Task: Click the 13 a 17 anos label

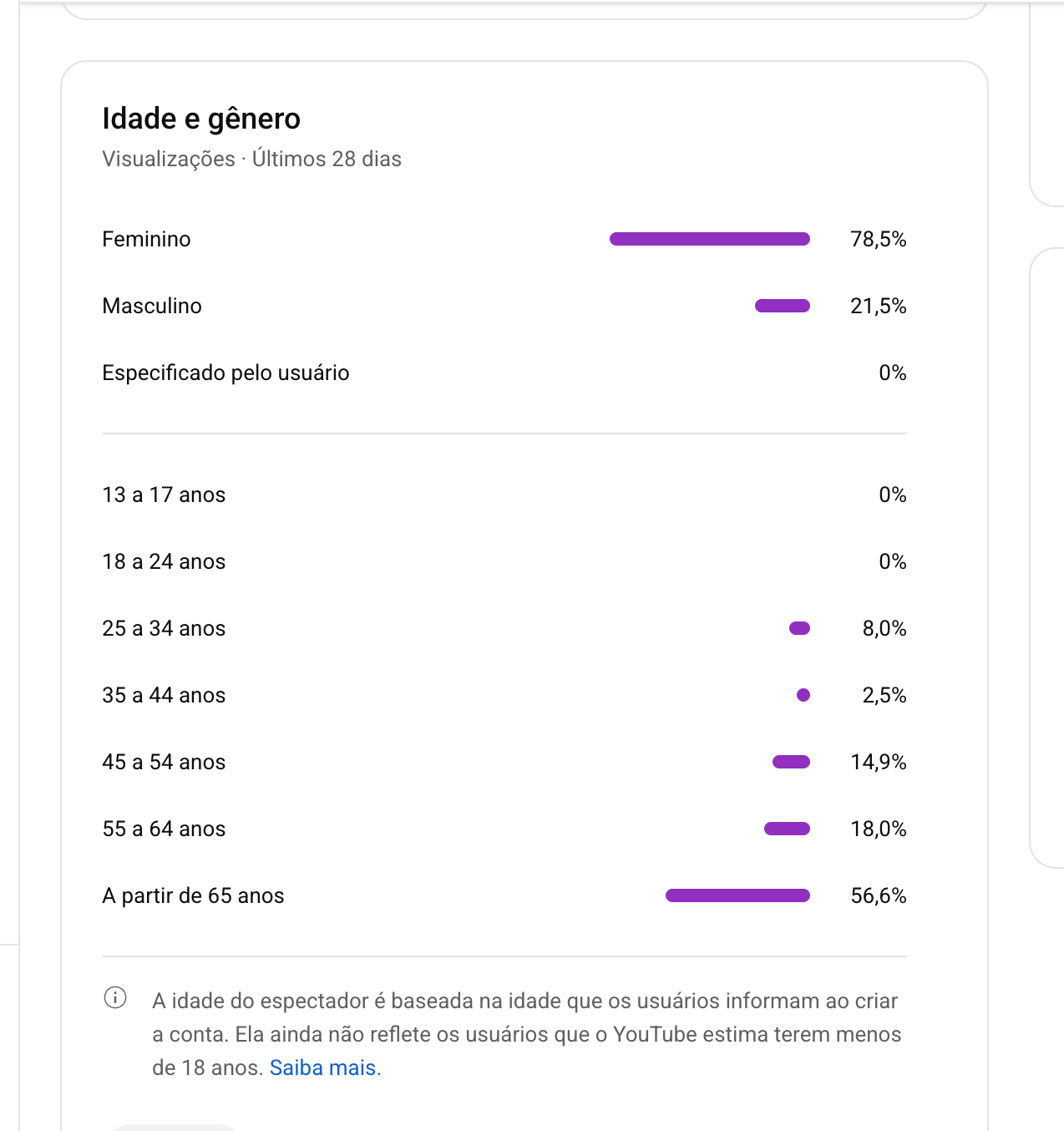Action: point(164,494)
